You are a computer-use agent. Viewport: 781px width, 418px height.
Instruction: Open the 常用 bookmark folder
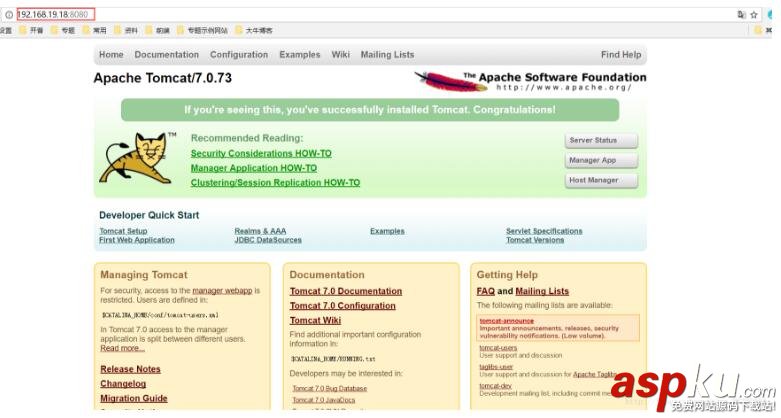(95, 30)
